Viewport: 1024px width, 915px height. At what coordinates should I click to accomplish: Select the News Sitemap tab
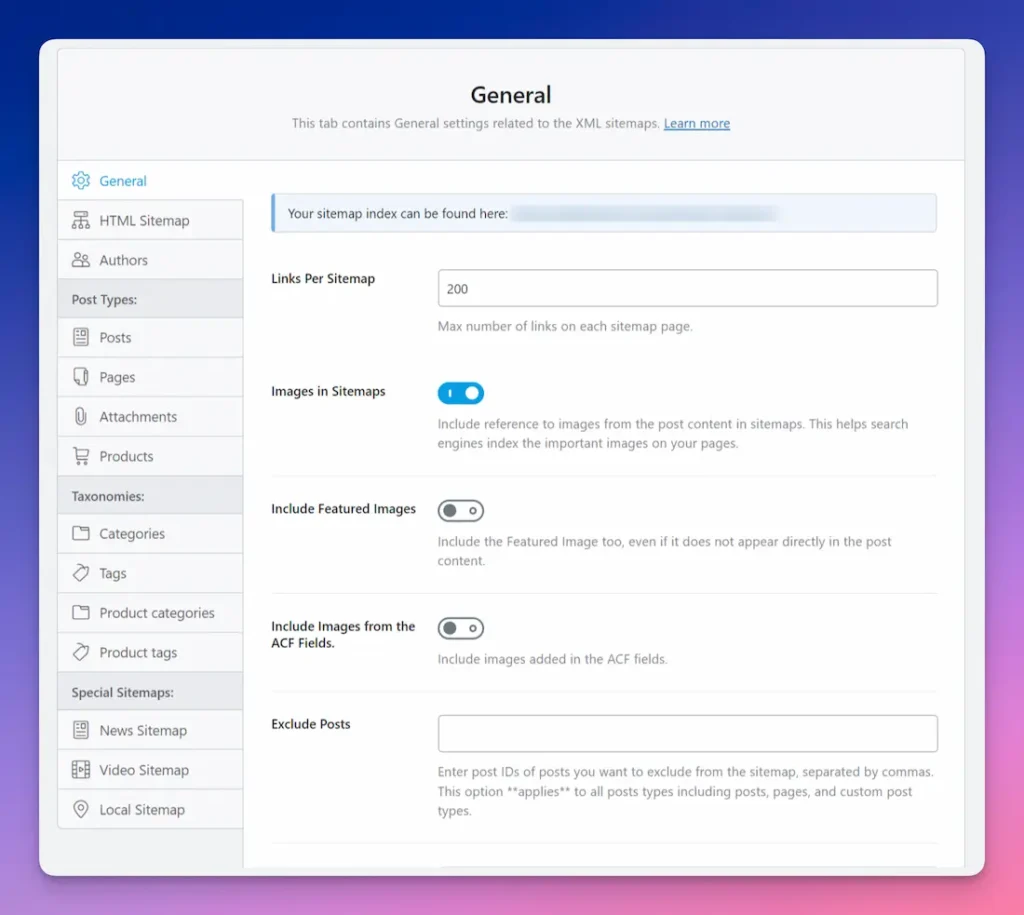[143, 731]
